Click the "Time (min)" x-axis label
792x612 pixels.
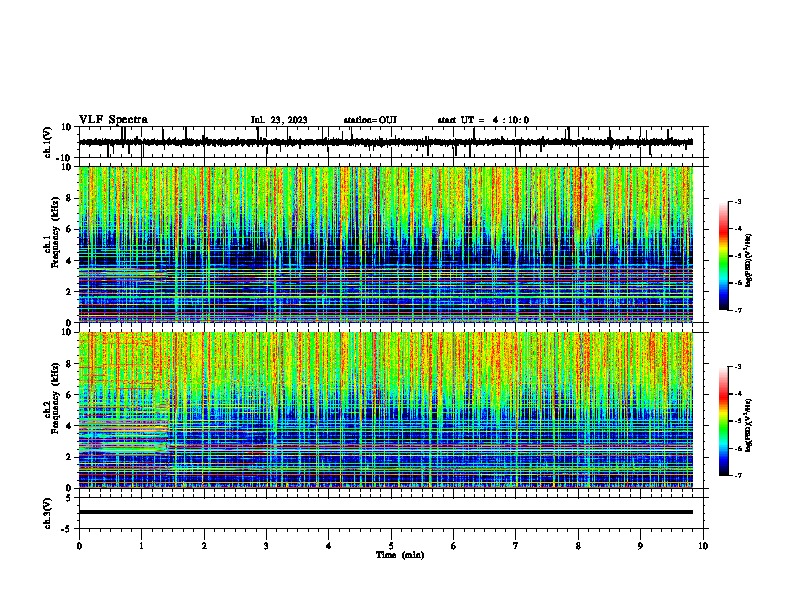point(400,555)
